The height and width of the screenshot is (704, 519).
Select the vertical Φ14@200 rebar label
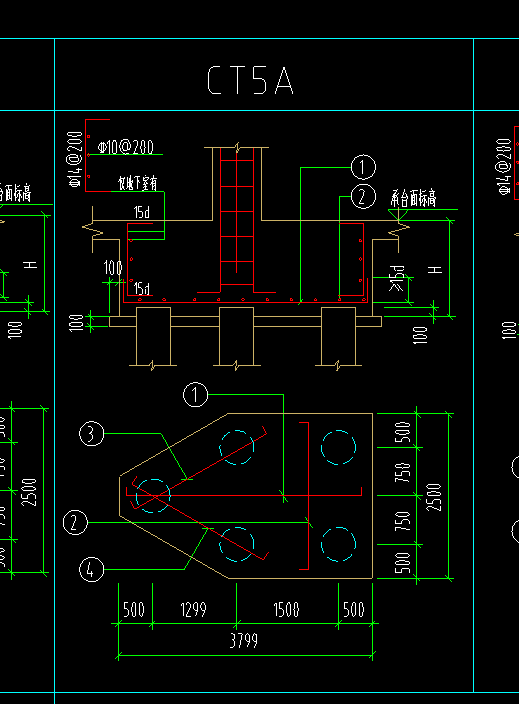[75, 159]
